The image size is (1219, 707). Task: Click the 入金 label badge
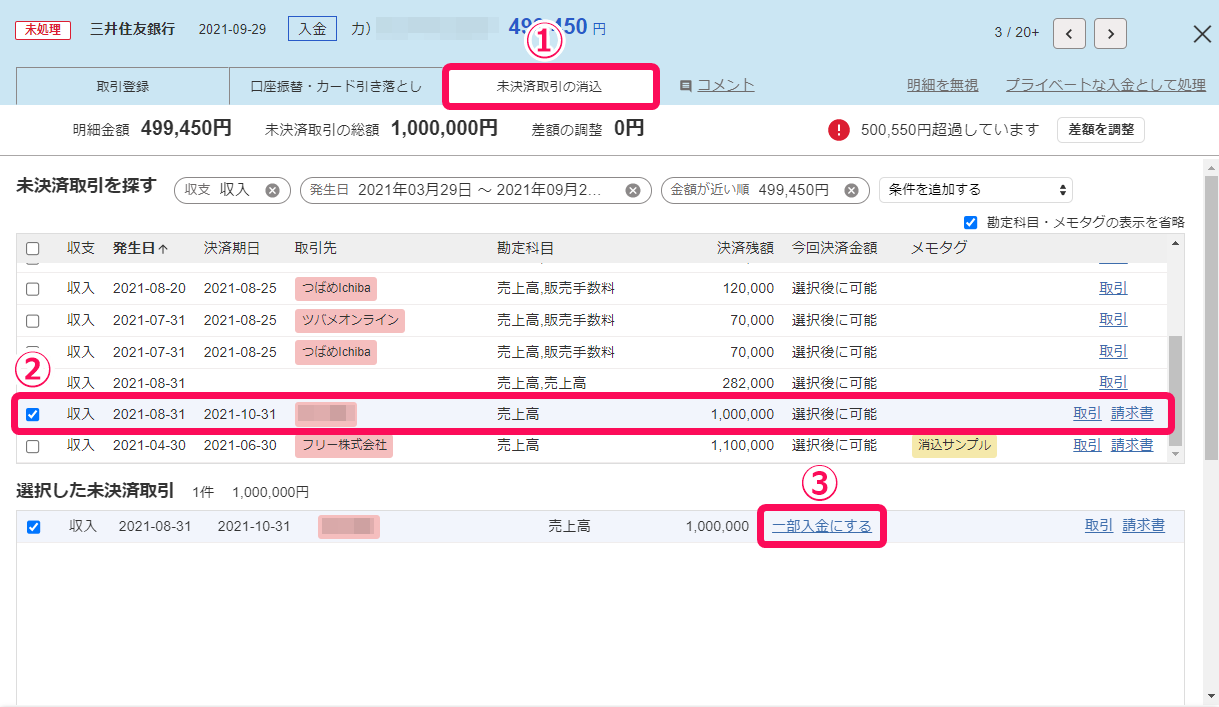[x=313, y=29]
